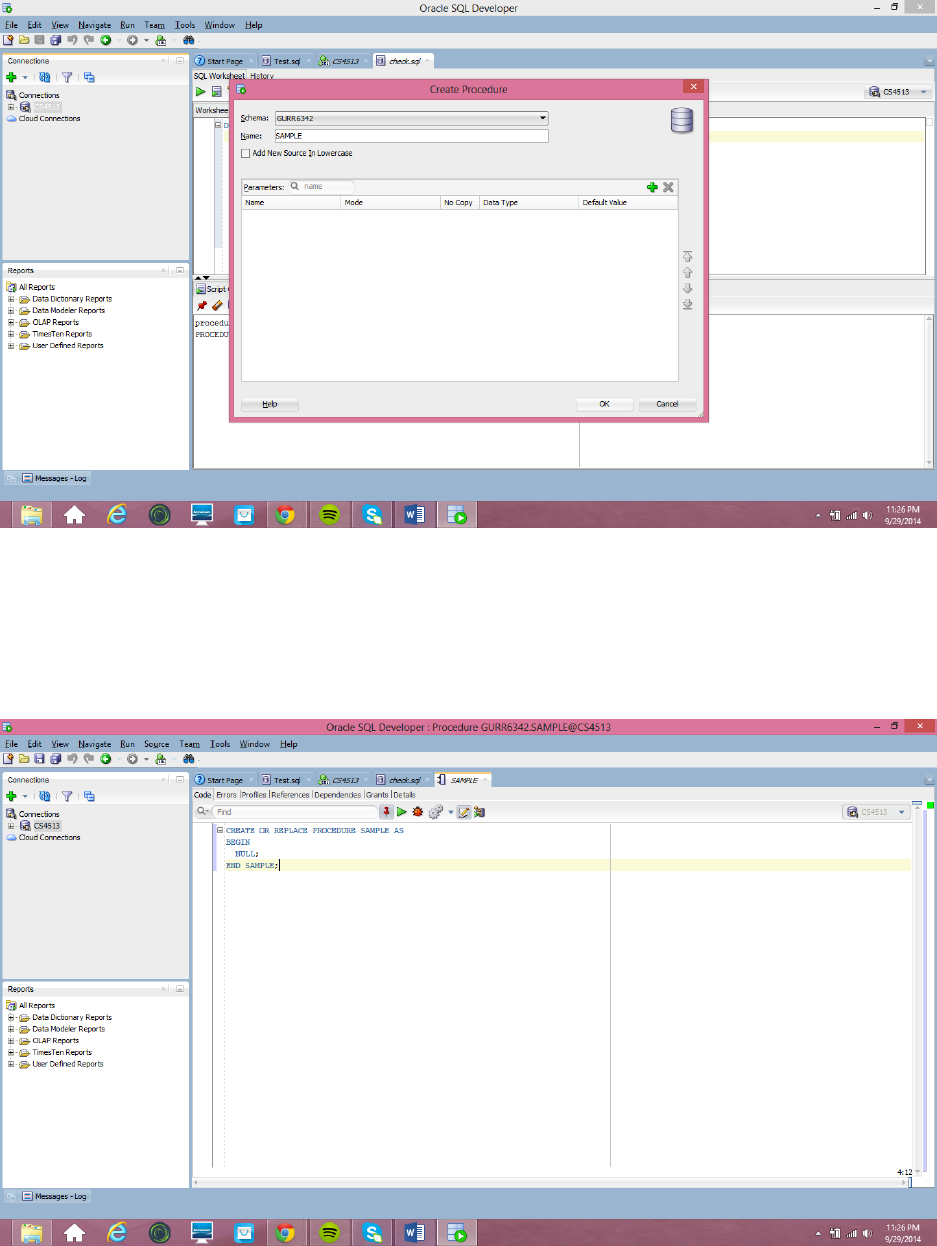The height and width of the screenshot is (1246, 937).
Task: Expand OLAP Reports in Create Procedure window
Action: [11, 323]
